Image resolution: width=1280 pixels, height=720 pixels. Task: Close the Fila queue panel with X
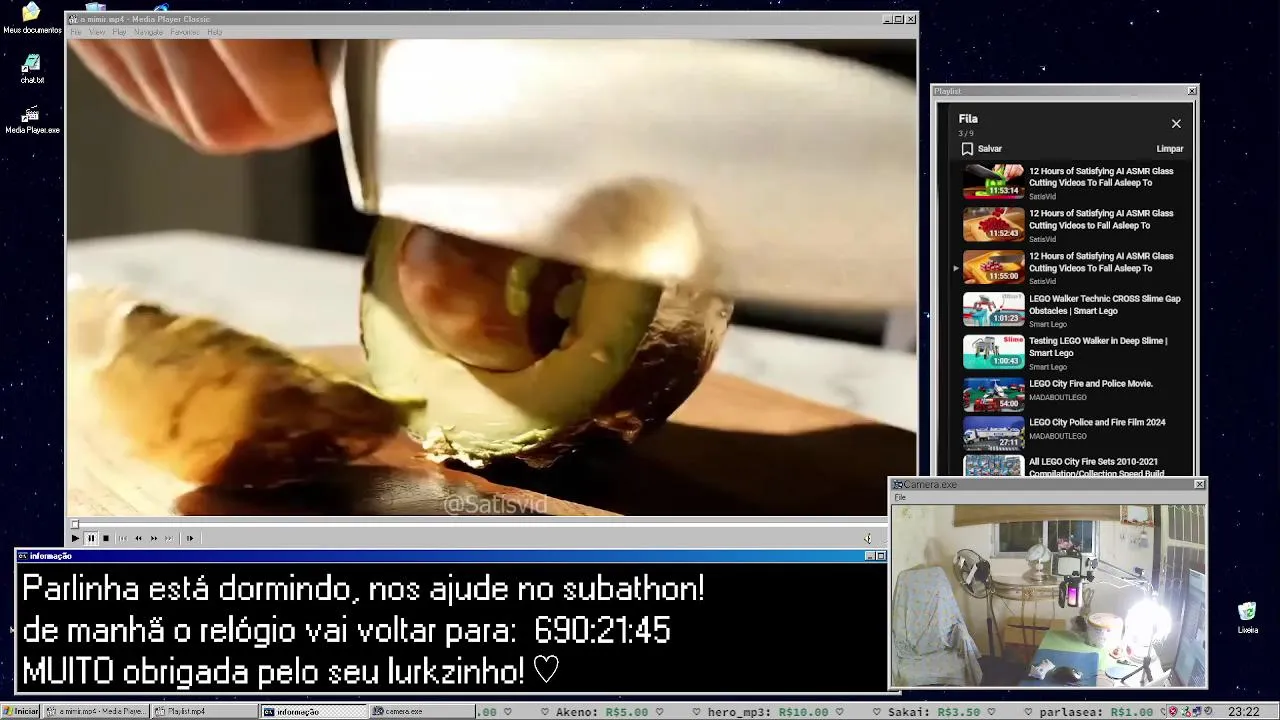[x=1176, y=124]
